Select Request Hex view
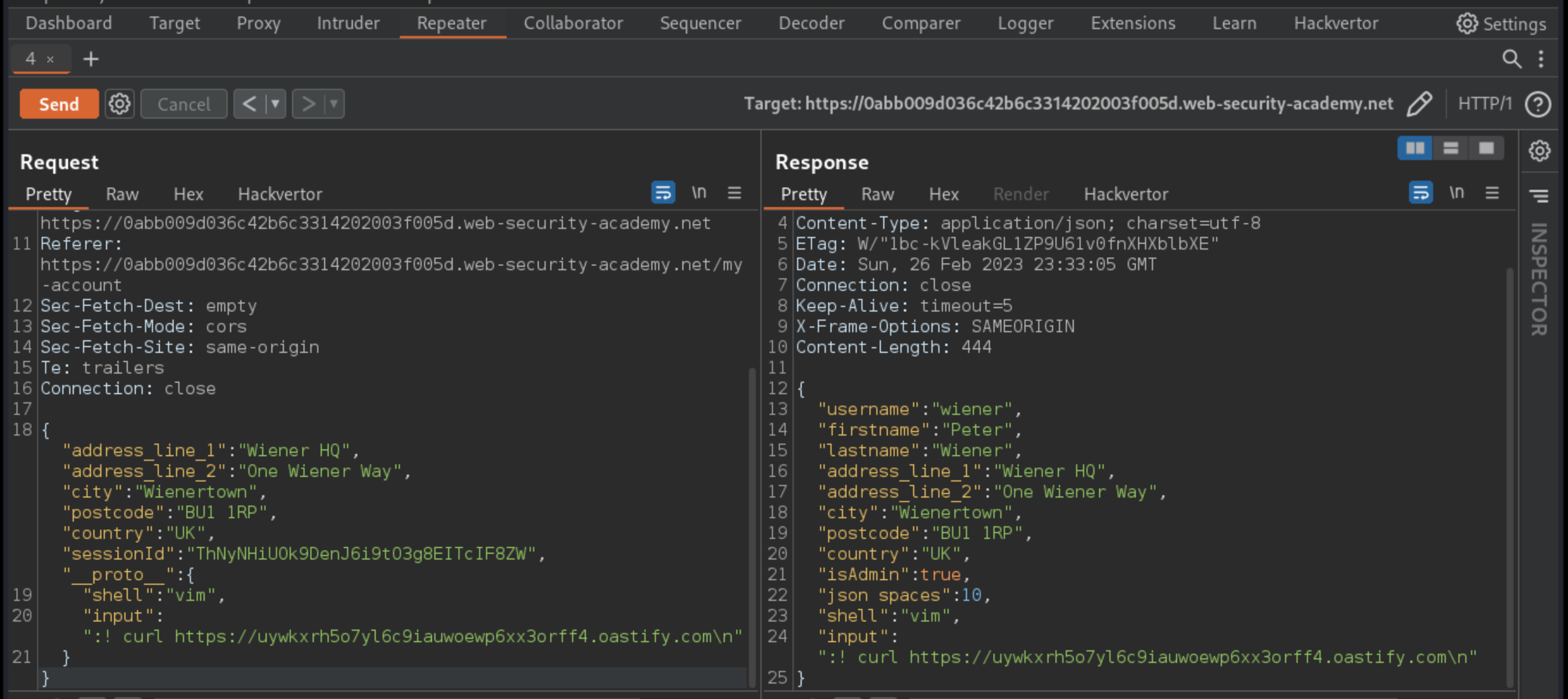The image size is (1568, 699). [188, 194]
